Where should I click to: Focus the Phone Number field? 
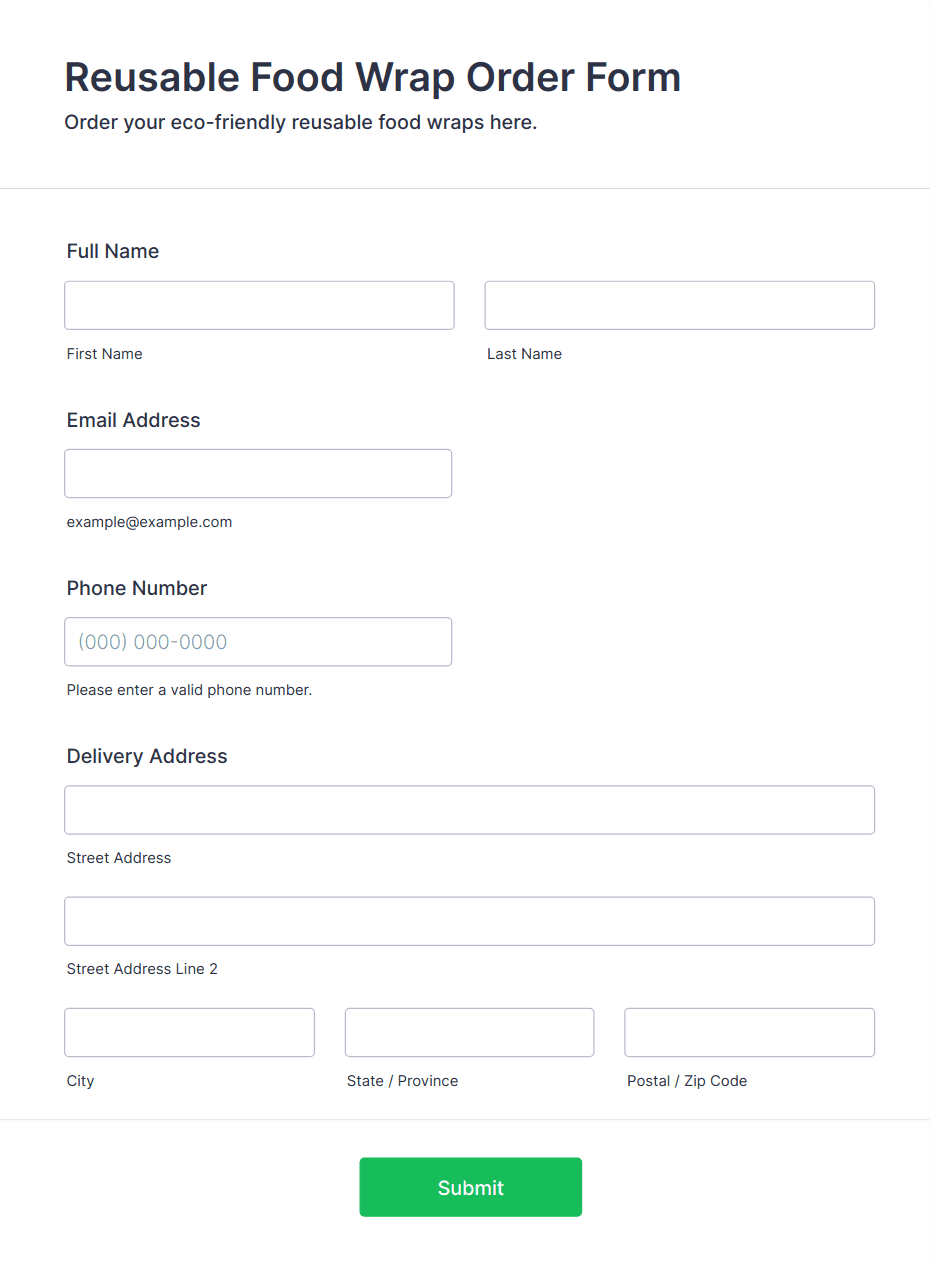[x=258, y=642]
